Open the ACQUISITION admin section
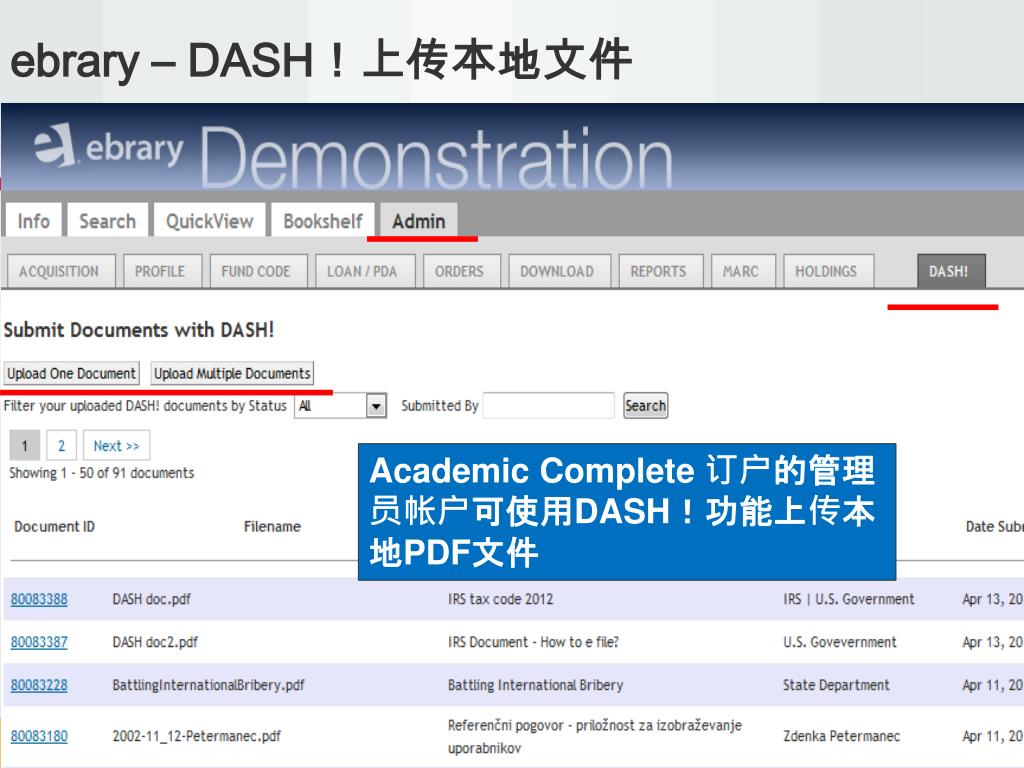The image size is (1024, 768). (x=59, y=271)
